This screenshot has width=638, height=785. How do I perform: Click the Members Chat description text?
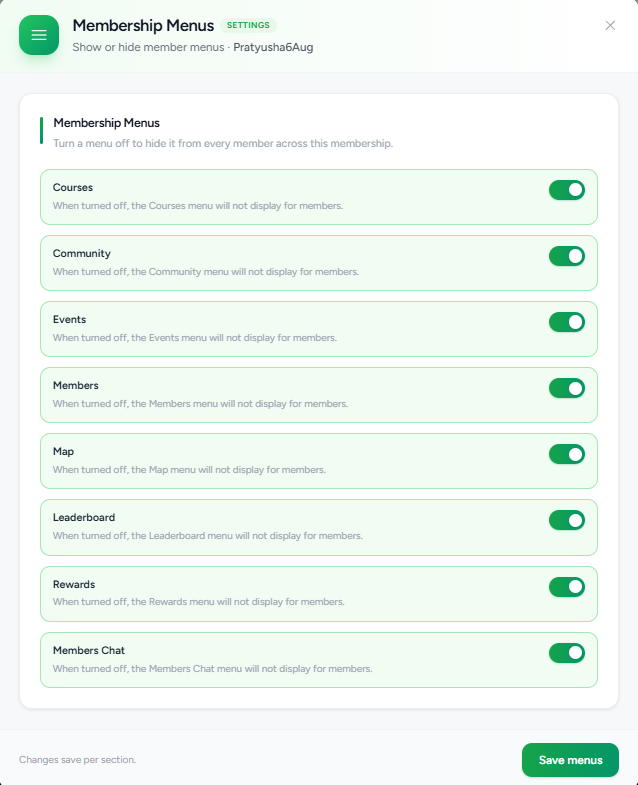(x=213, y=668)
